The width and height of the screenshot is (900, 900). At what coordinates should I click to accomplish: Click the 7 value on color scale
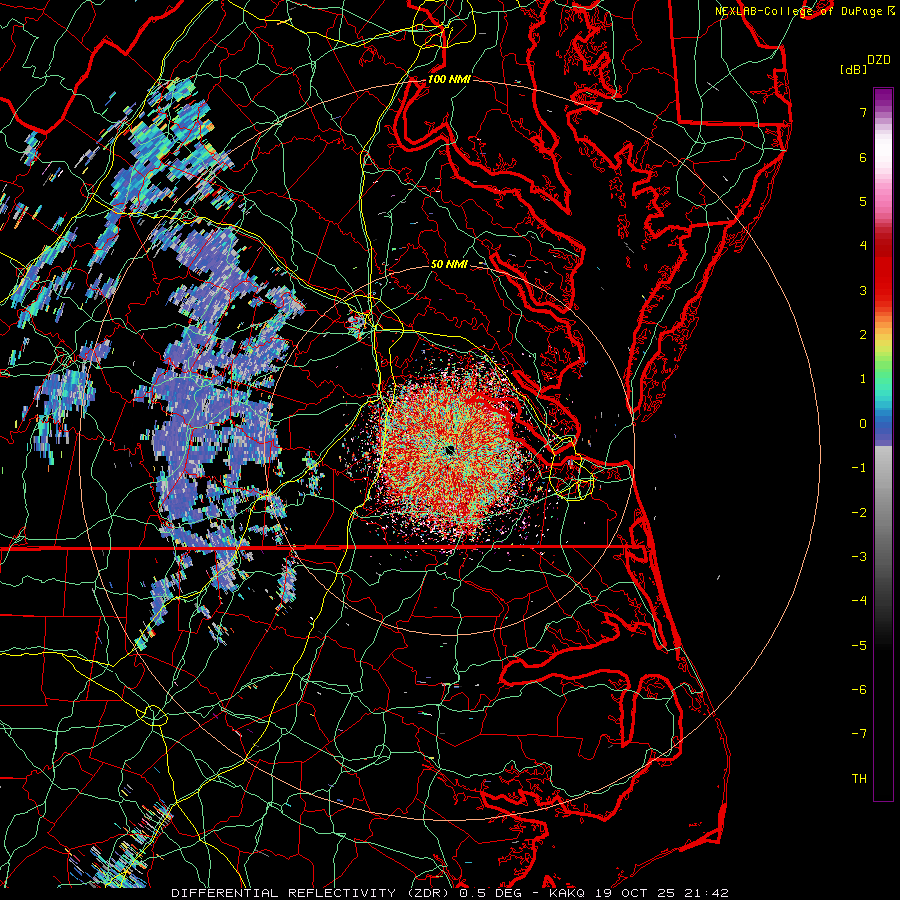[863, 112]
